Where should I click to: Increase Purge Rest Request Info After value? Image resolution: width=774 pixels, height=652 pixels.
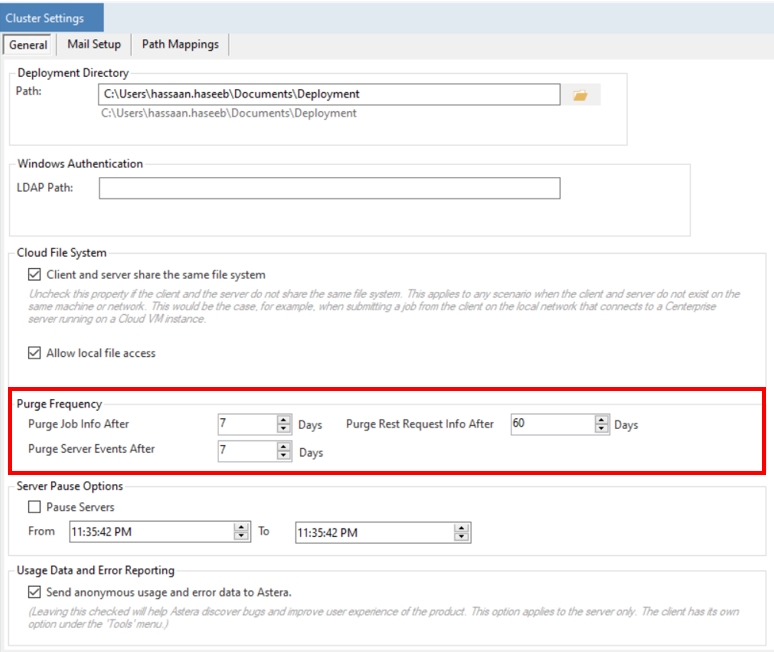(601, 420)
